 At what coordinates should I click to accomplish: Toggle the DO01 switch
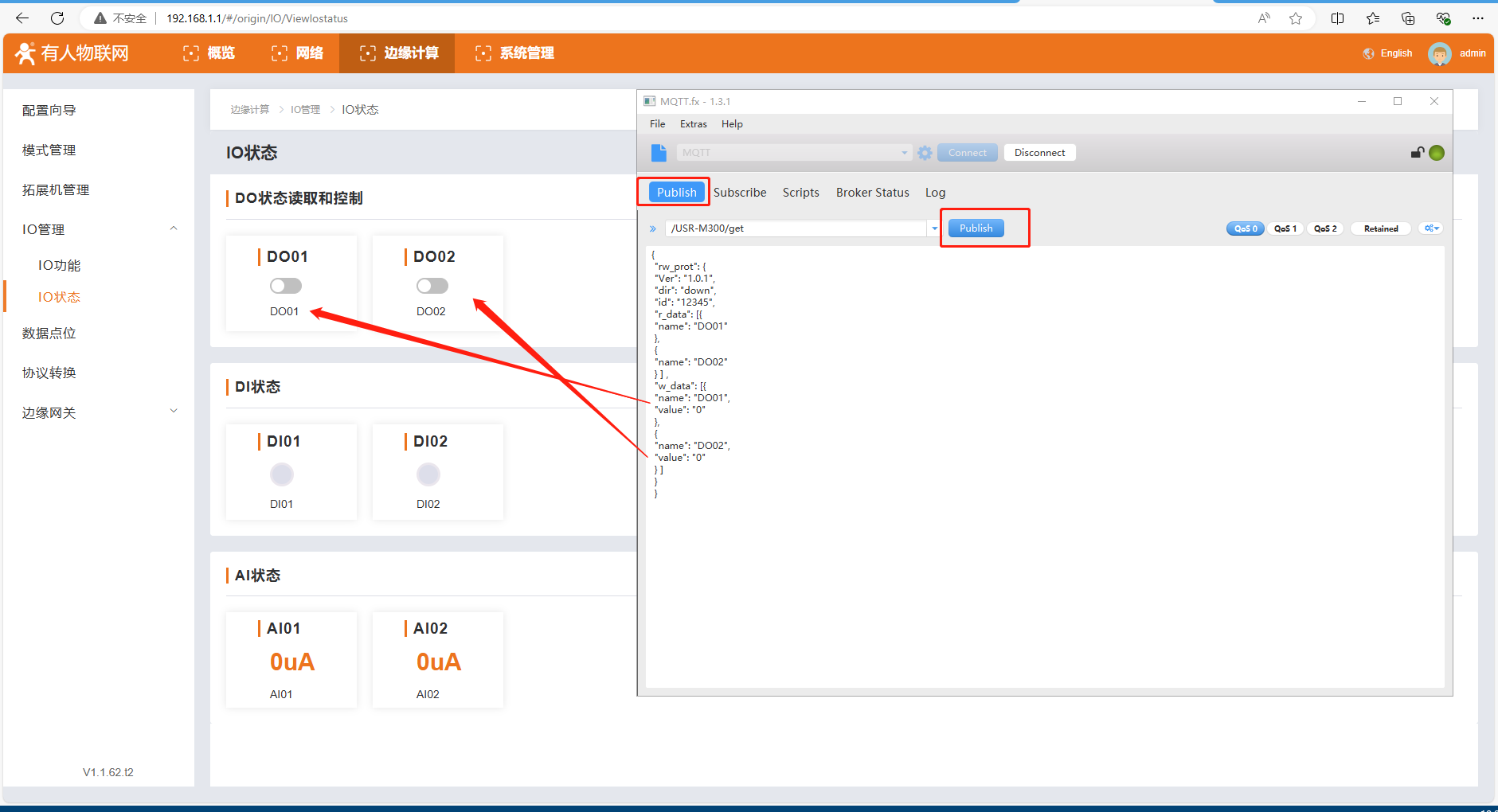[286, 286]
